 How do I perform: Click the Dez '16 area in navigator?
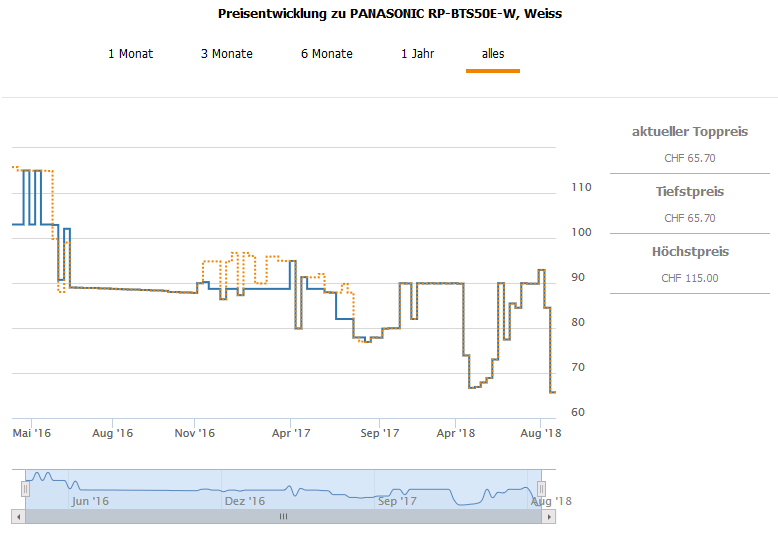tap(244, 501)
